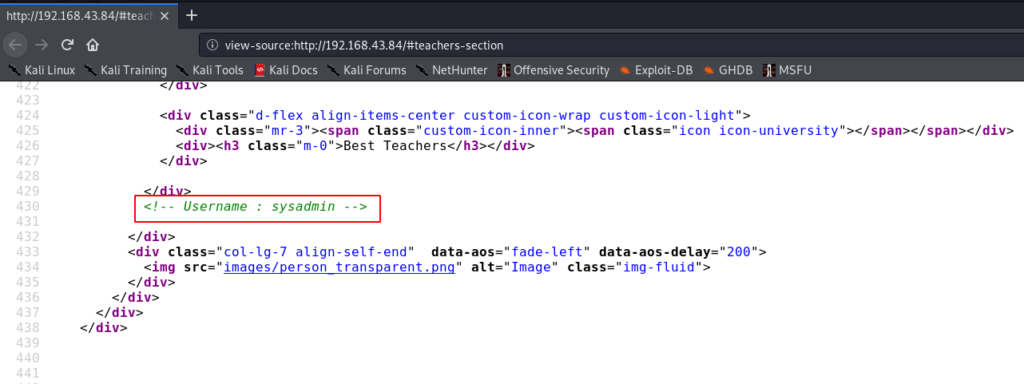This screenshot has width=1024, height=384.
Task: Reload the page with refresh icon
Action: [67, 45]
